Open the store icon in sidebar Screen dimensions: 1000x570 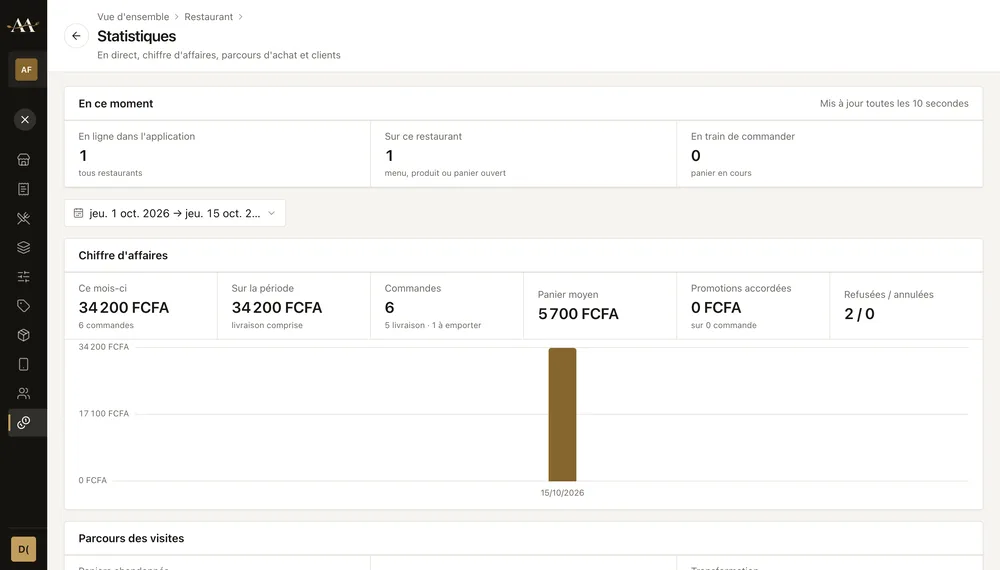[24, 159]
